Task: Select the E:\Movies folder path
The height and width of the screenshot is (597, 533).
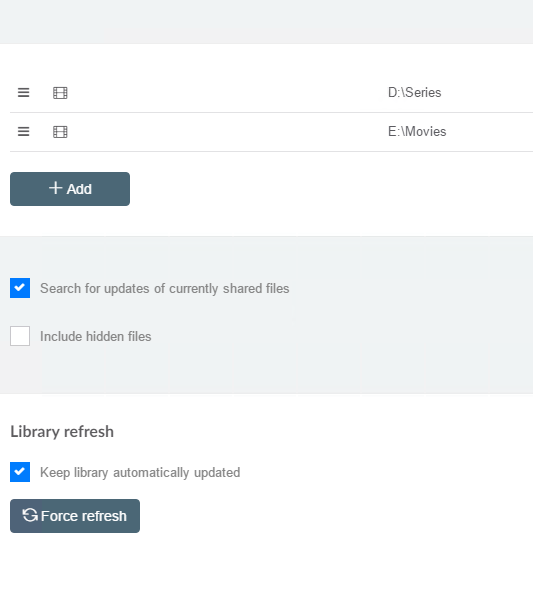Action: click(x=417, y=131)
